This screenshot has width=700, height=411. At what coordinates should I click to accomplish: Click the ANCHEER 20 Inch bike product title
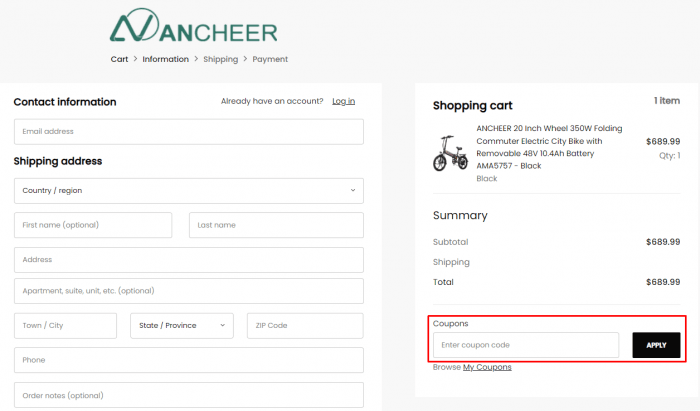pos(549,147)
